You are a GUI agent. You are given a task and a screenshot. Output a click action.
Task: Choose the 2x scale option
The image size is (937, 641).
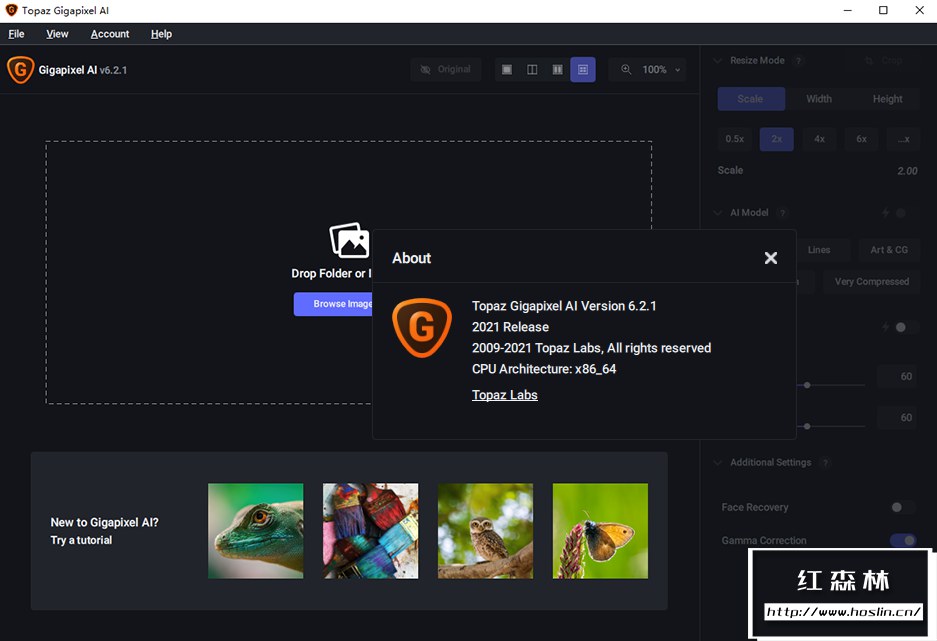[777, 139]
